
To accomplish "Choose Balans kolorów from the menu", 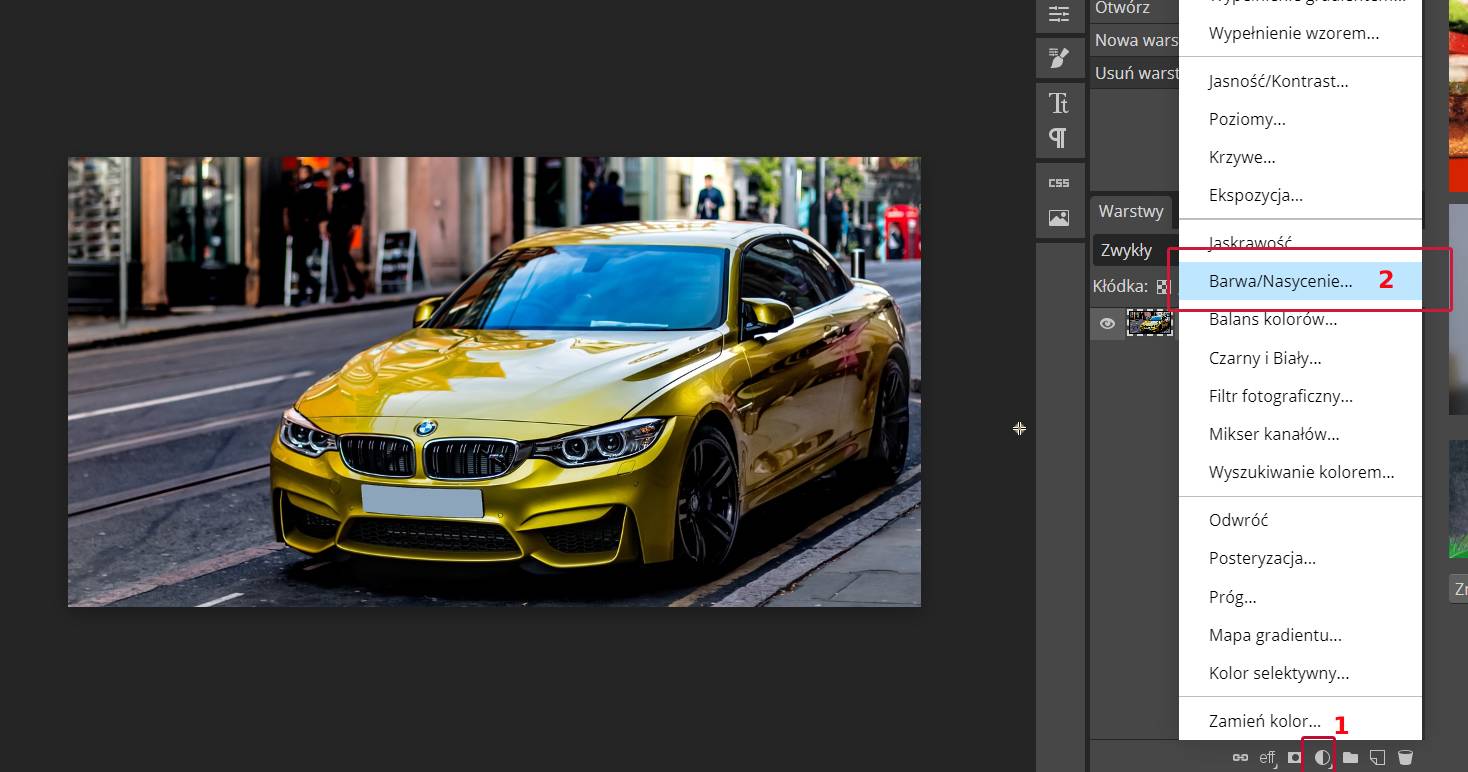I will click(1300, 320).
